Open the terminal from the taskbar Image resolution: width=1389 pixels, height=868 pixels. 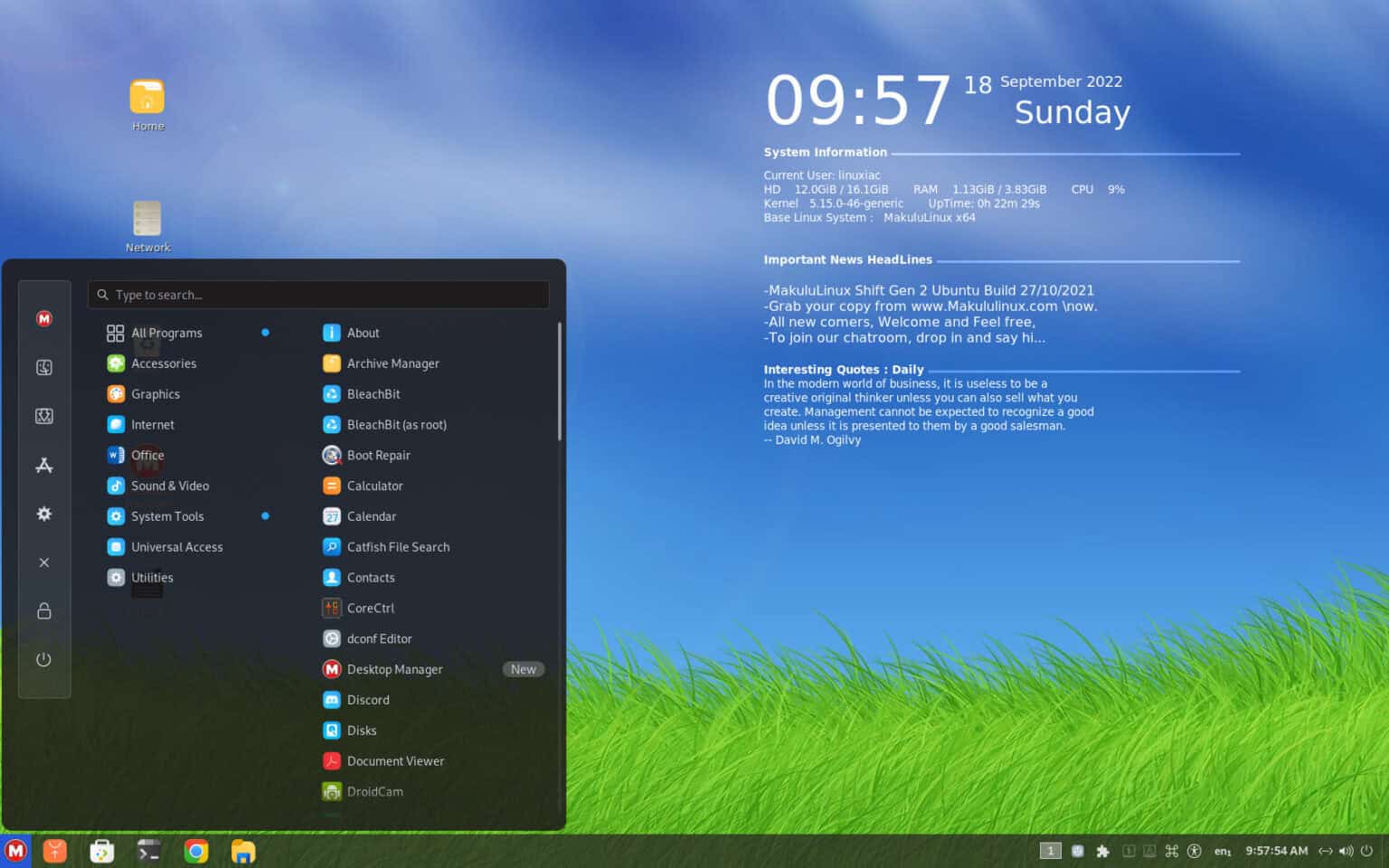148,851
